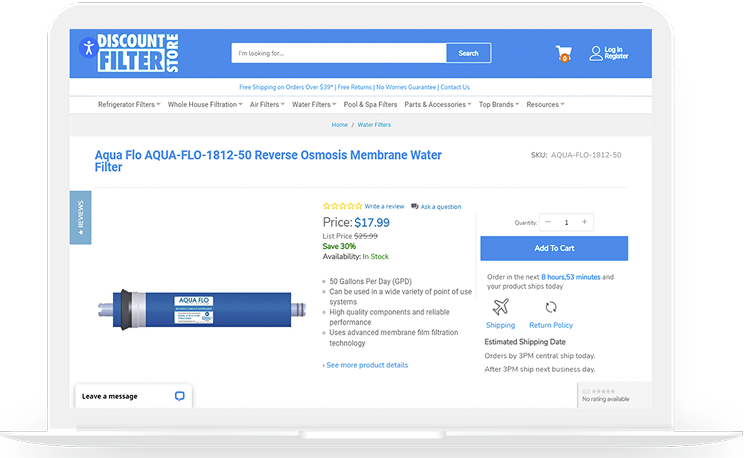Expand the Refrigerator Filters menu
Screen dimensions: 744x458
[x=129, y=104]
